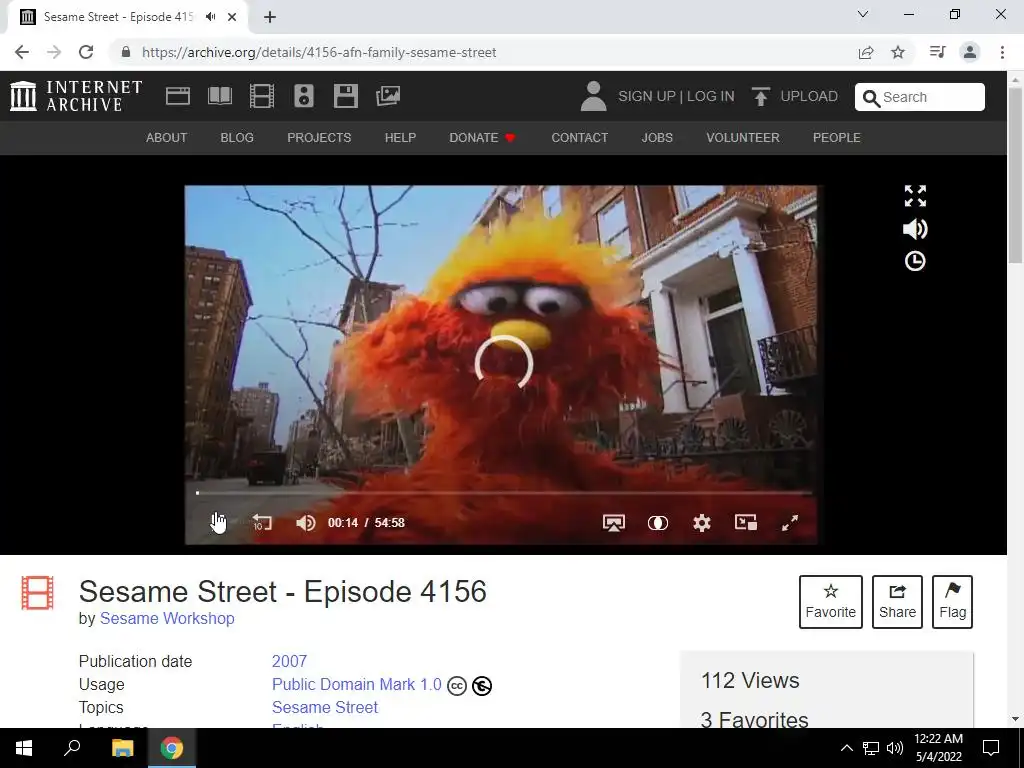Open the Windows Start menu
The image size is (1024, 768).
pos(24,748)
